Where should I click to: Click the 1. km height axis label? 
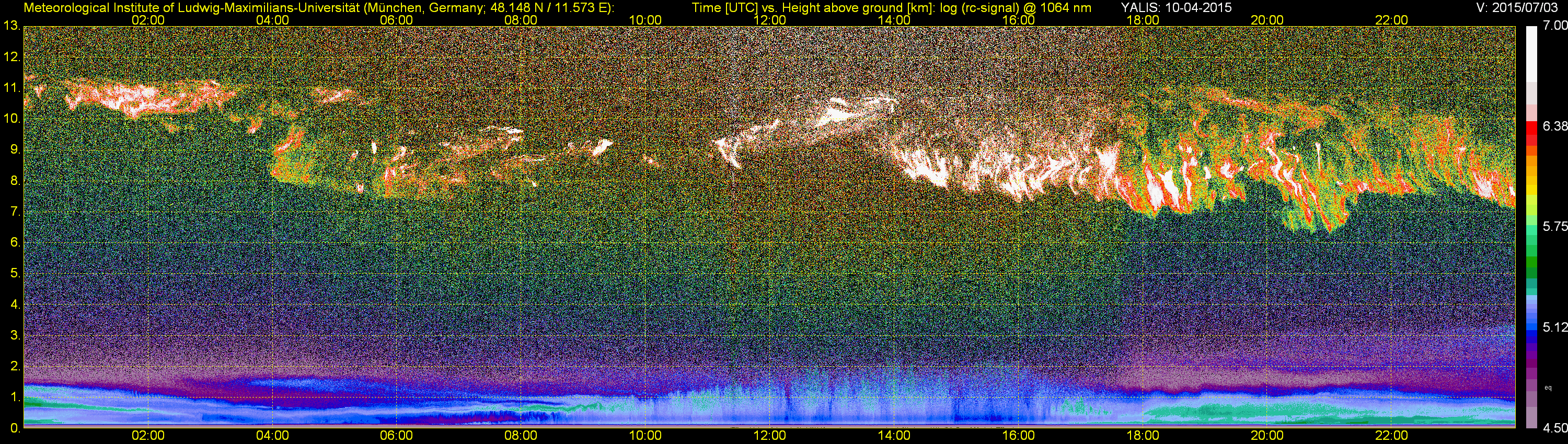(15, 398)
